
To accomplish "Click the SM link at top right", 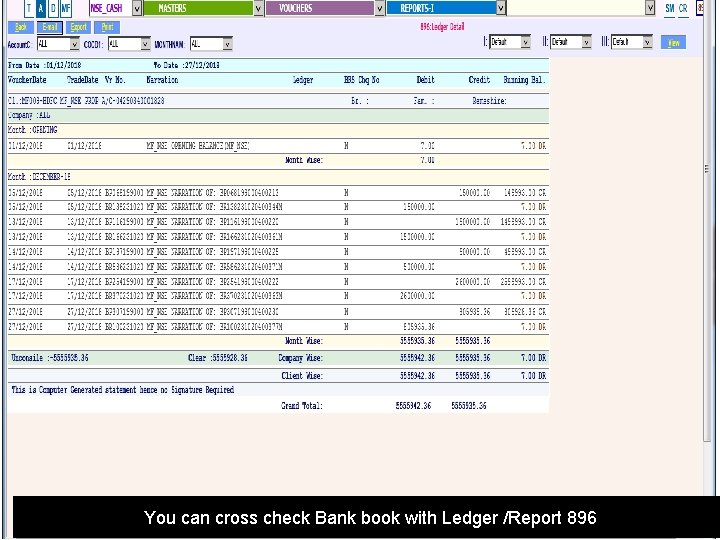I will tap(670, 8).
